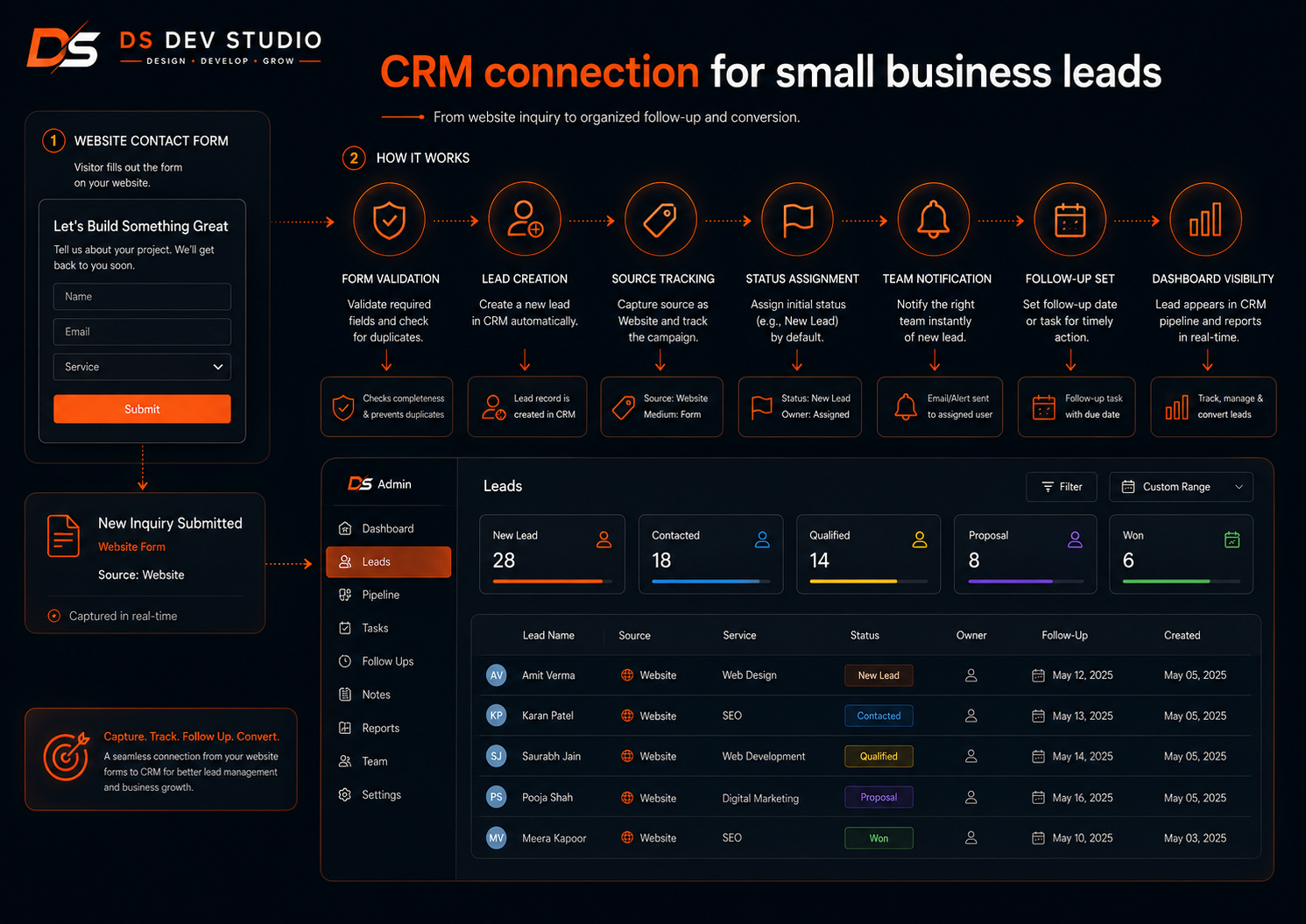1306x924 pixels.
Task: Click the New Inquiry Submitted document icon
Action: 63,535
